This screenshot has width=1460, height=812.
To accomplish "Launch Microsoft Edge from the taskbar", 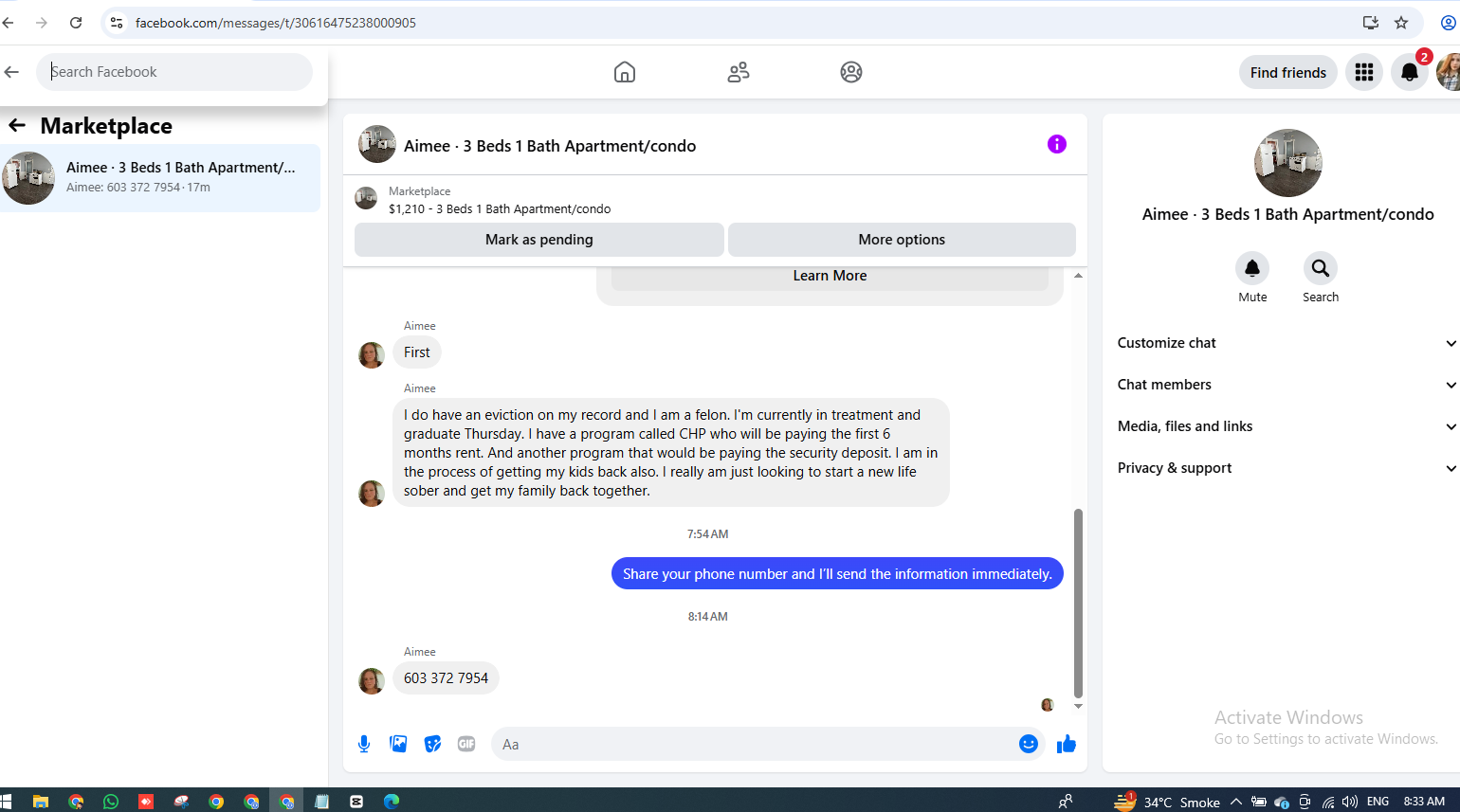I will pos(392,802).
